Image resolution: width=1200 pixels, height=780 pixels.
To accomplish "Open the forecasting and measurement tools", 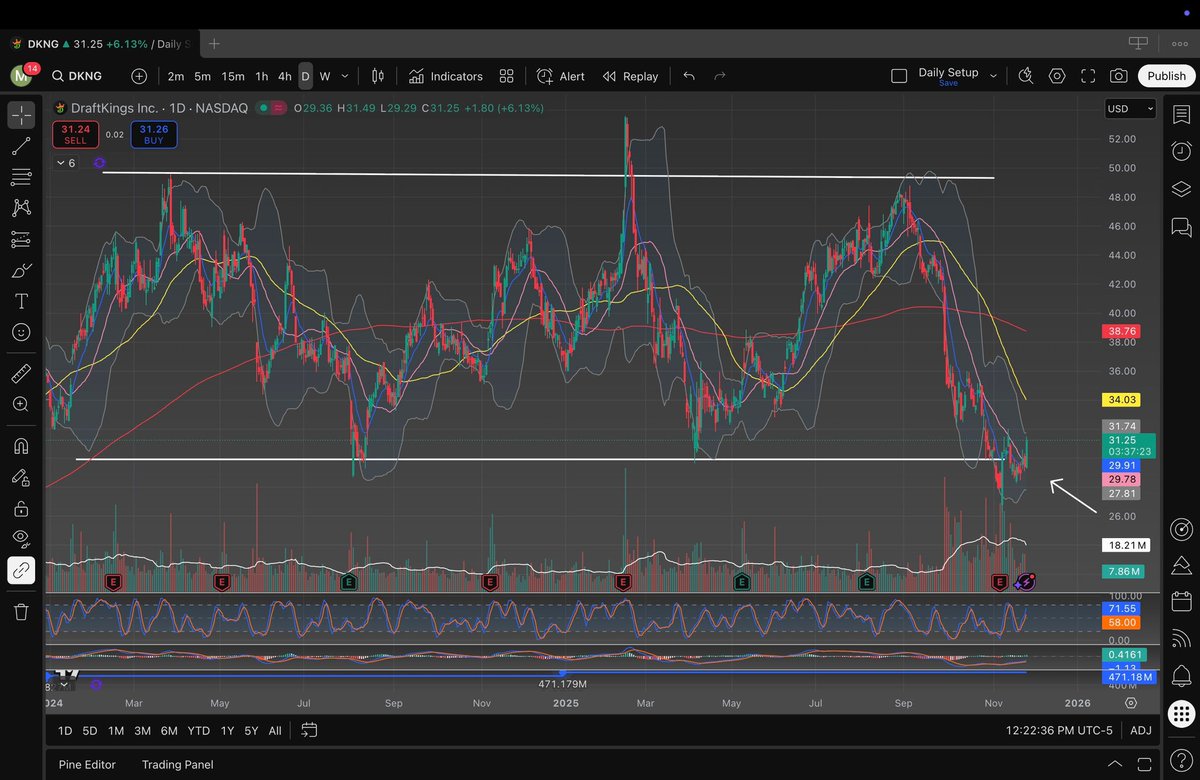I will (21, 239).
